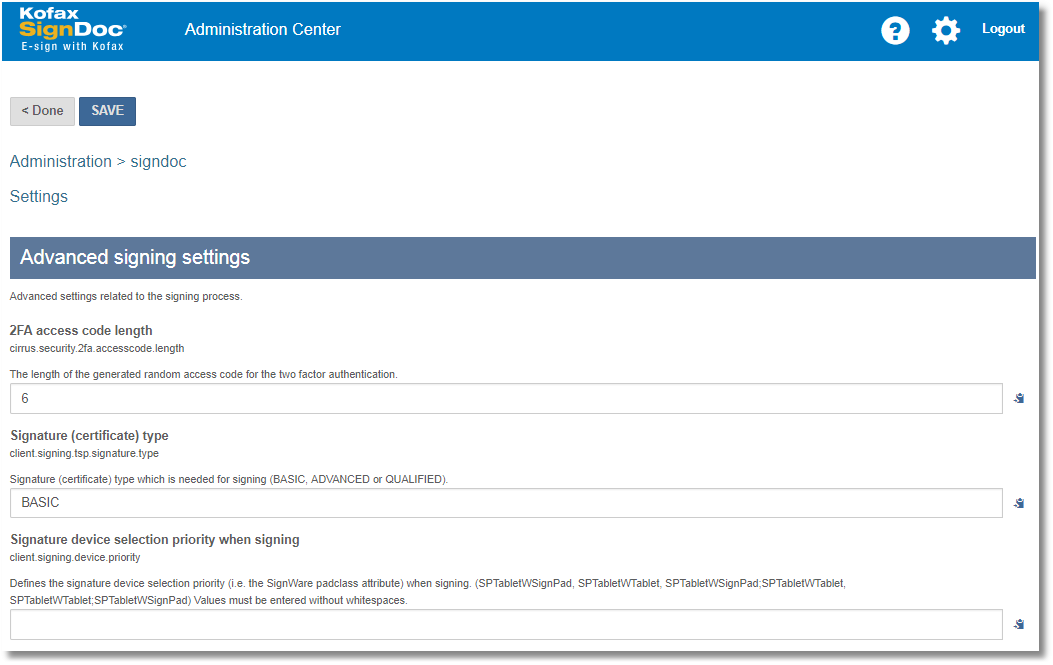
Task: Focus the 2FA access code length field
Action: (506, 398)
